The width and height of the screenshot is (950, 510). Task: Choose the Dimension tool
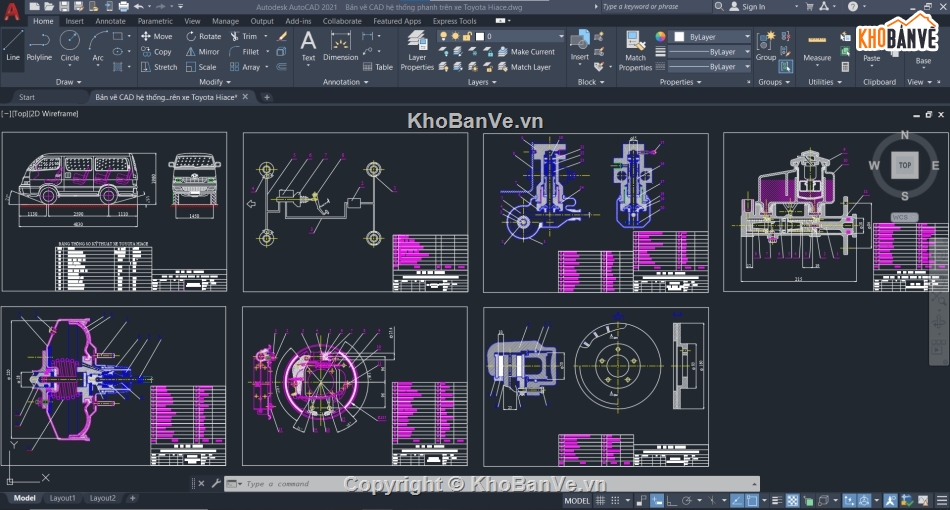tap(340, 46)
